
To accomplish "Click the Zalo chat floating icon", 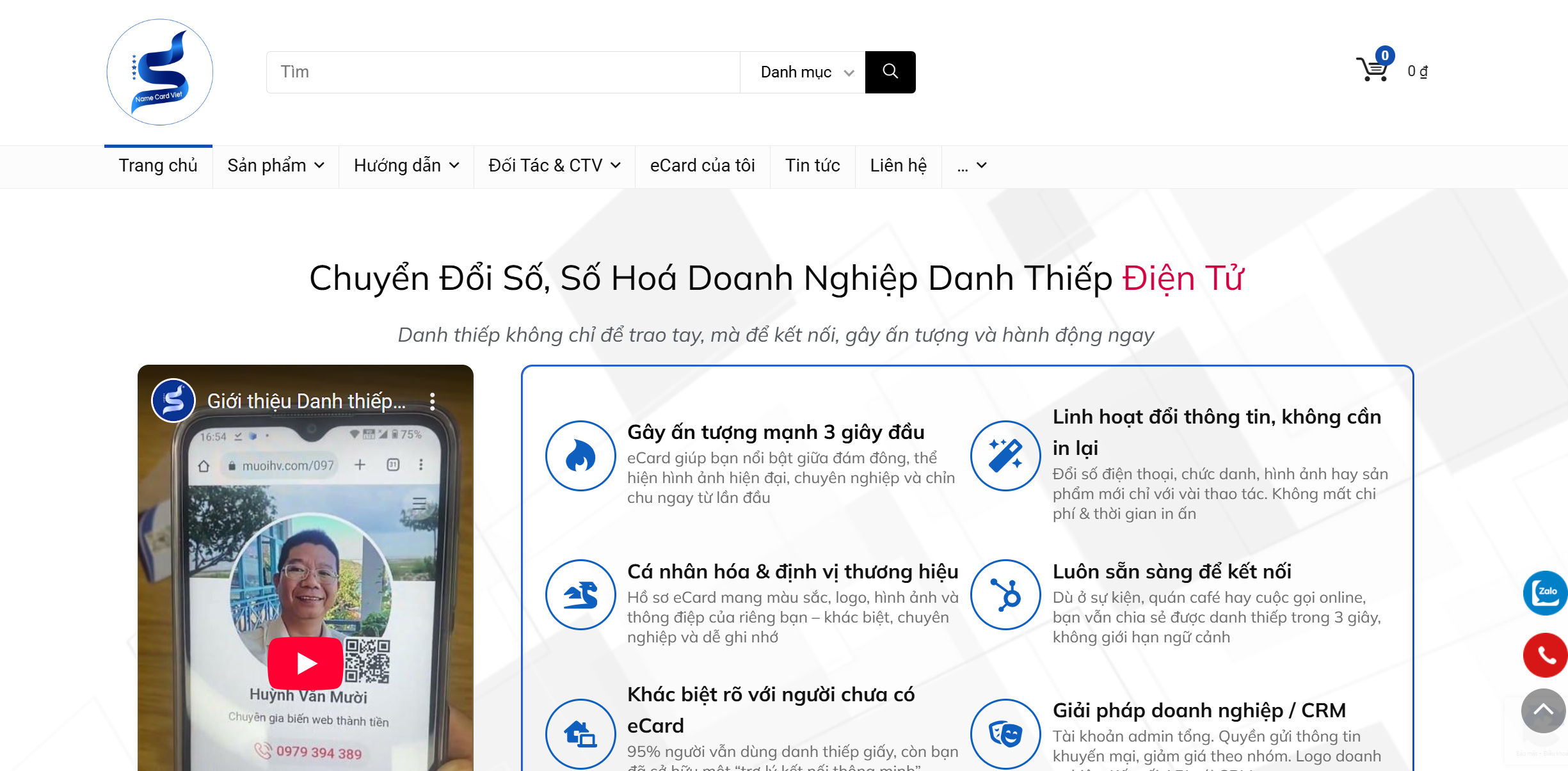I will [1545, 592].
